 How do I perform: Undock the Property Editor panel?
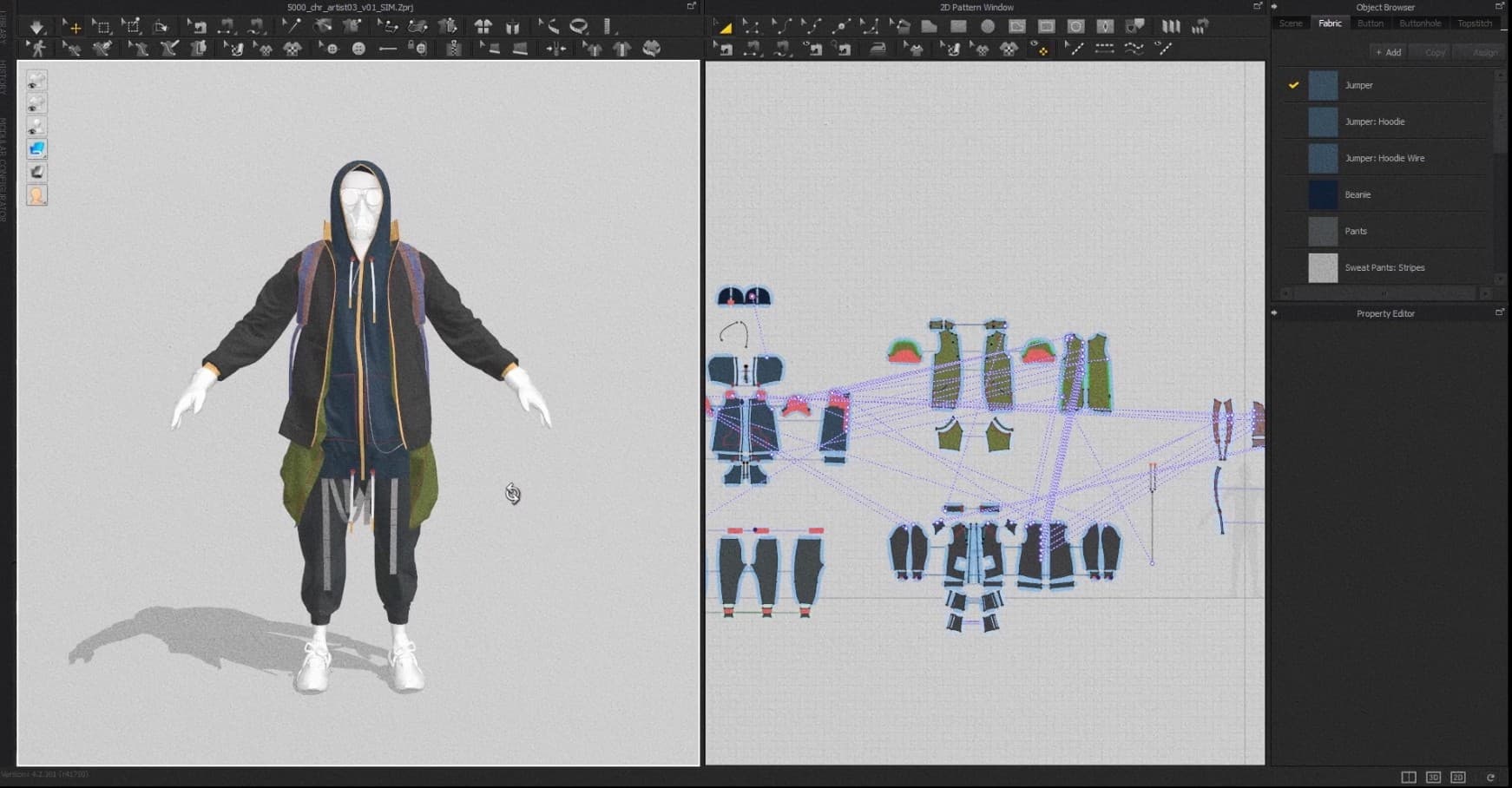coord(1499,312)
